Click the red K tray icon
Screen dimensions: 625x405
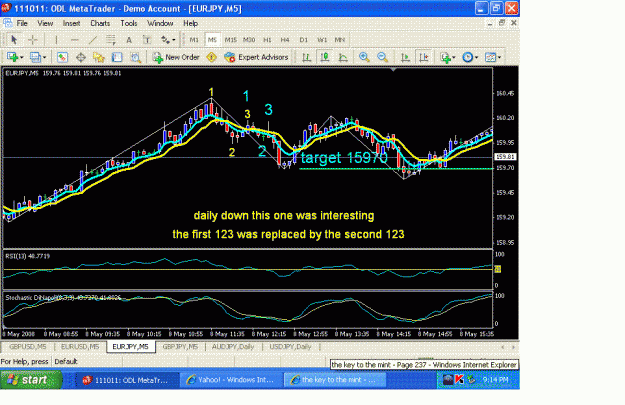click(x=460, y=380)
